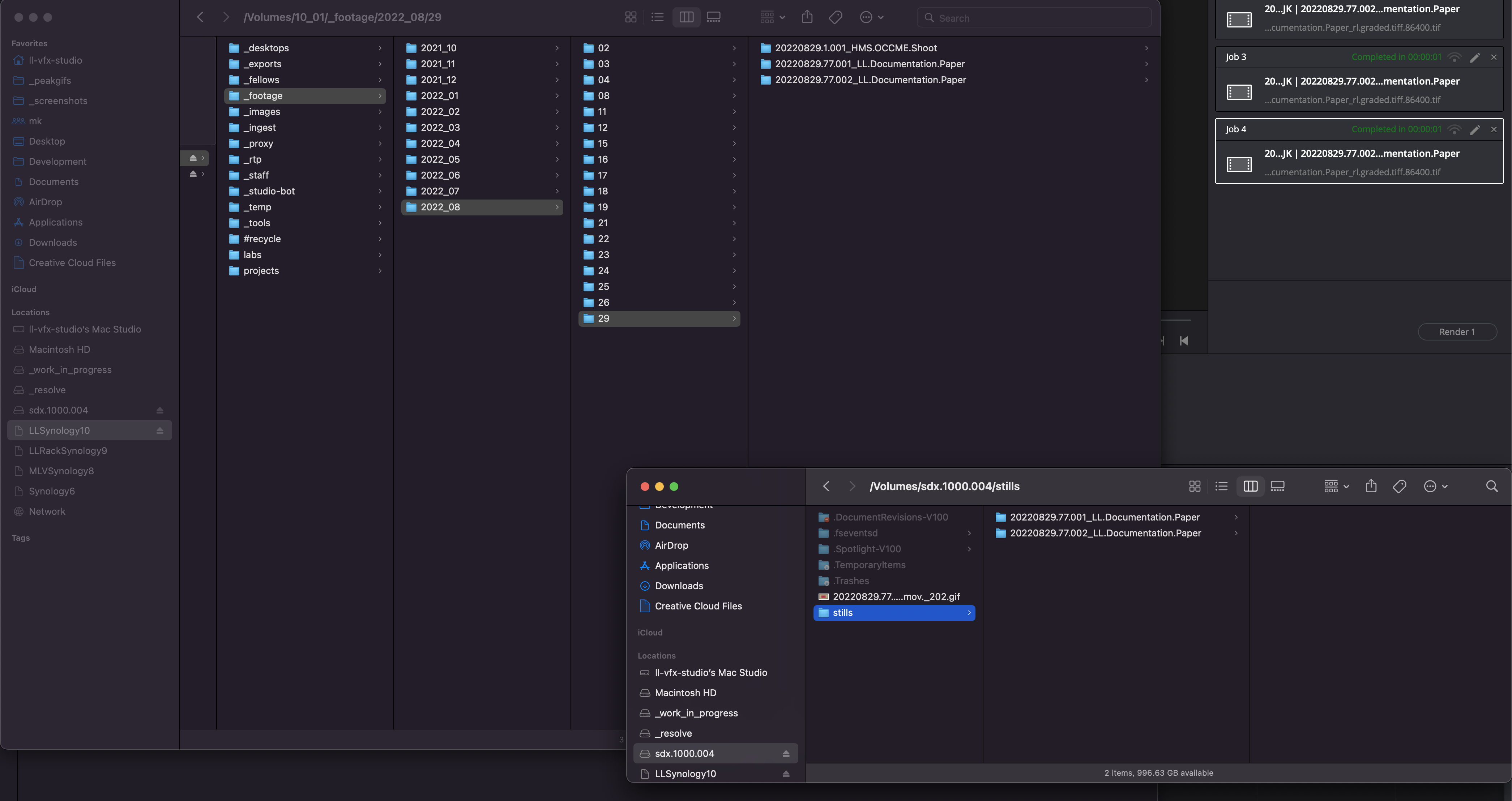1512x801 pixels.
Task: Click the Render 1 button
Action: click(x=1457, y=331)
